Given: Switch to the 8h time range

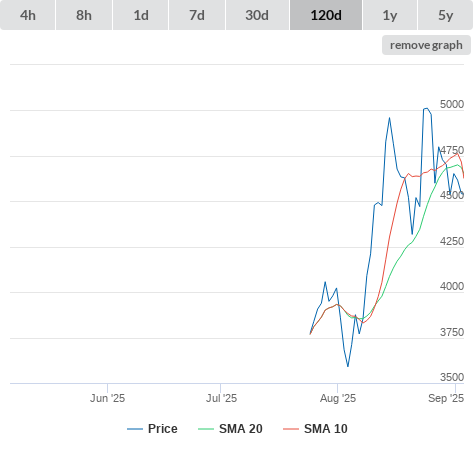Looking at the screenshot, I should click(x=84, y=15).
